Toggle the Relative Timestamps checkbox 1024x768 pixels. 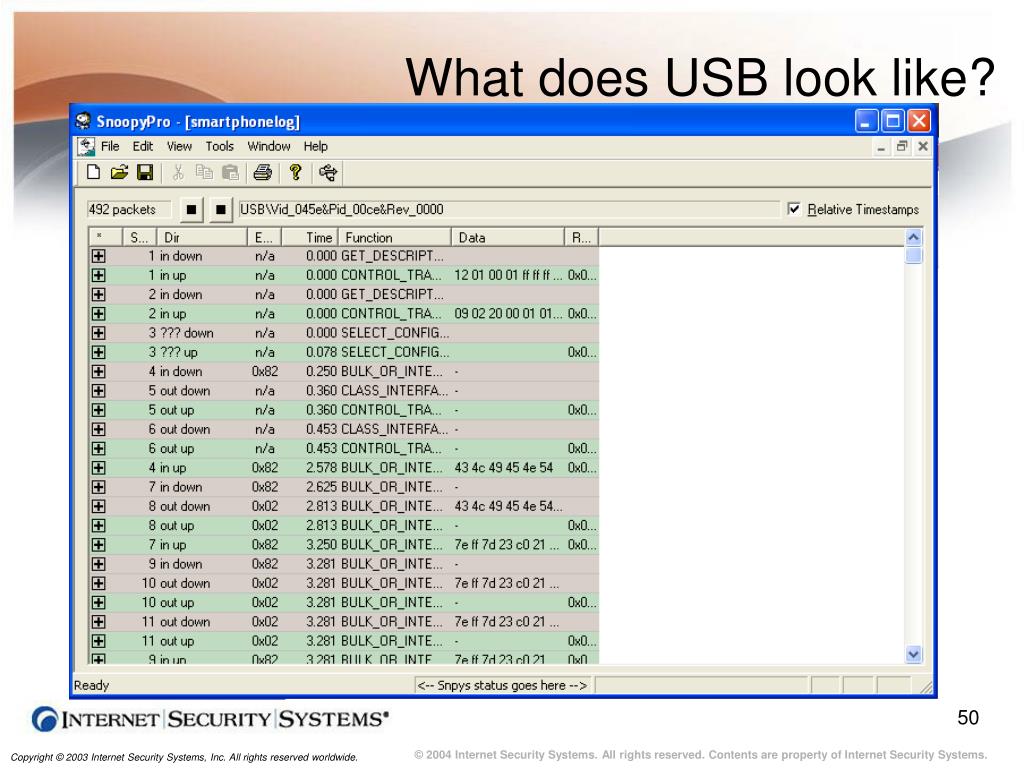tap(794, 209)
